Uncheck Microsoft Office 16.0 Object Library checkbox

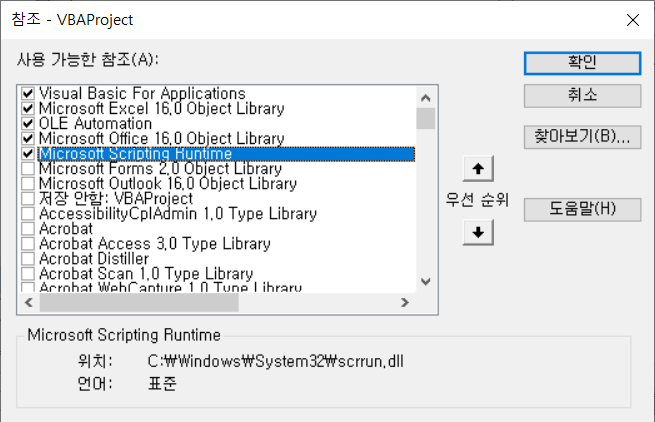(x=28, y=138)
